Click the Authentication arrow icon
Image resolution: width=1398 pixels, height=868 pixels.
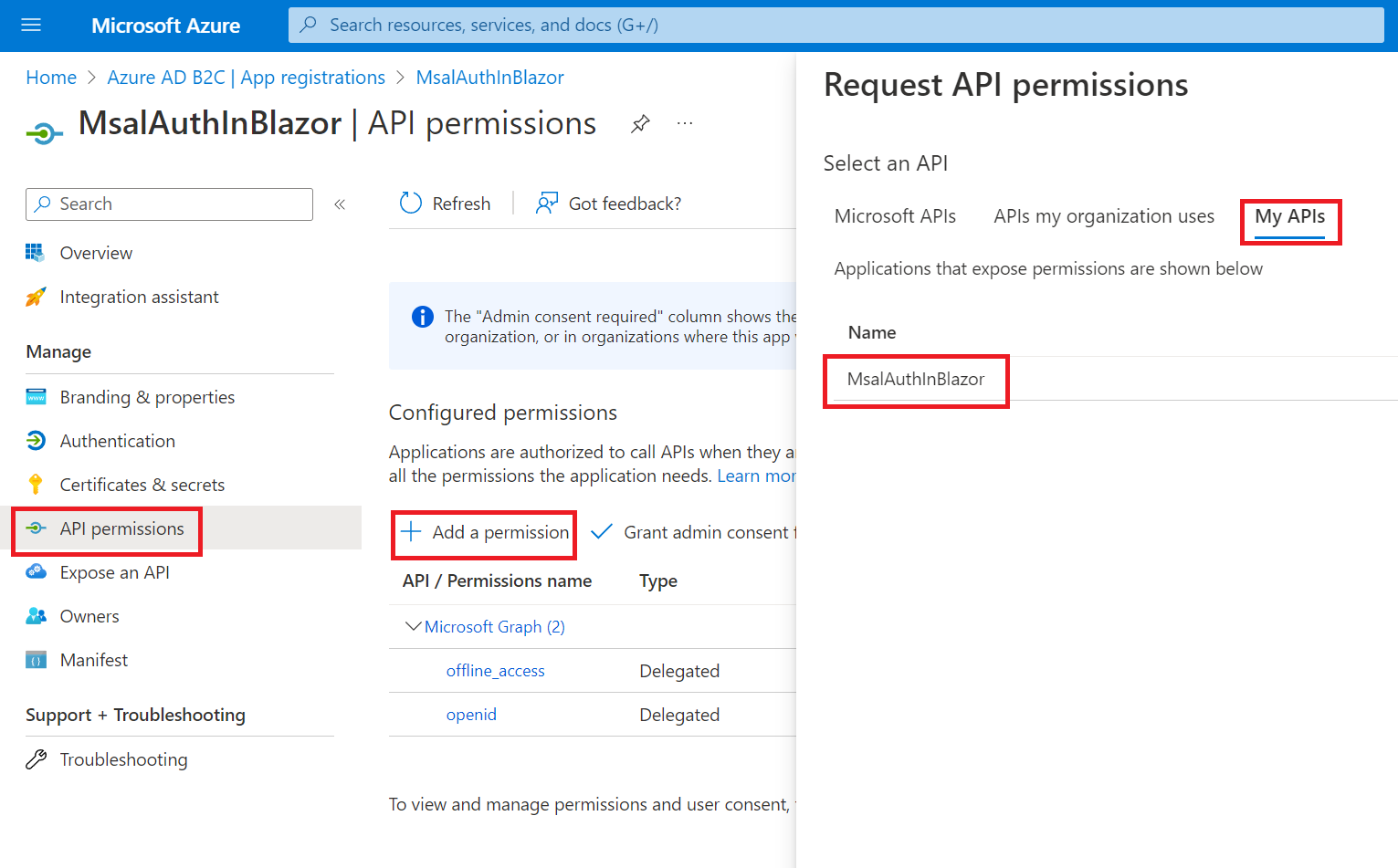[36, 441]
